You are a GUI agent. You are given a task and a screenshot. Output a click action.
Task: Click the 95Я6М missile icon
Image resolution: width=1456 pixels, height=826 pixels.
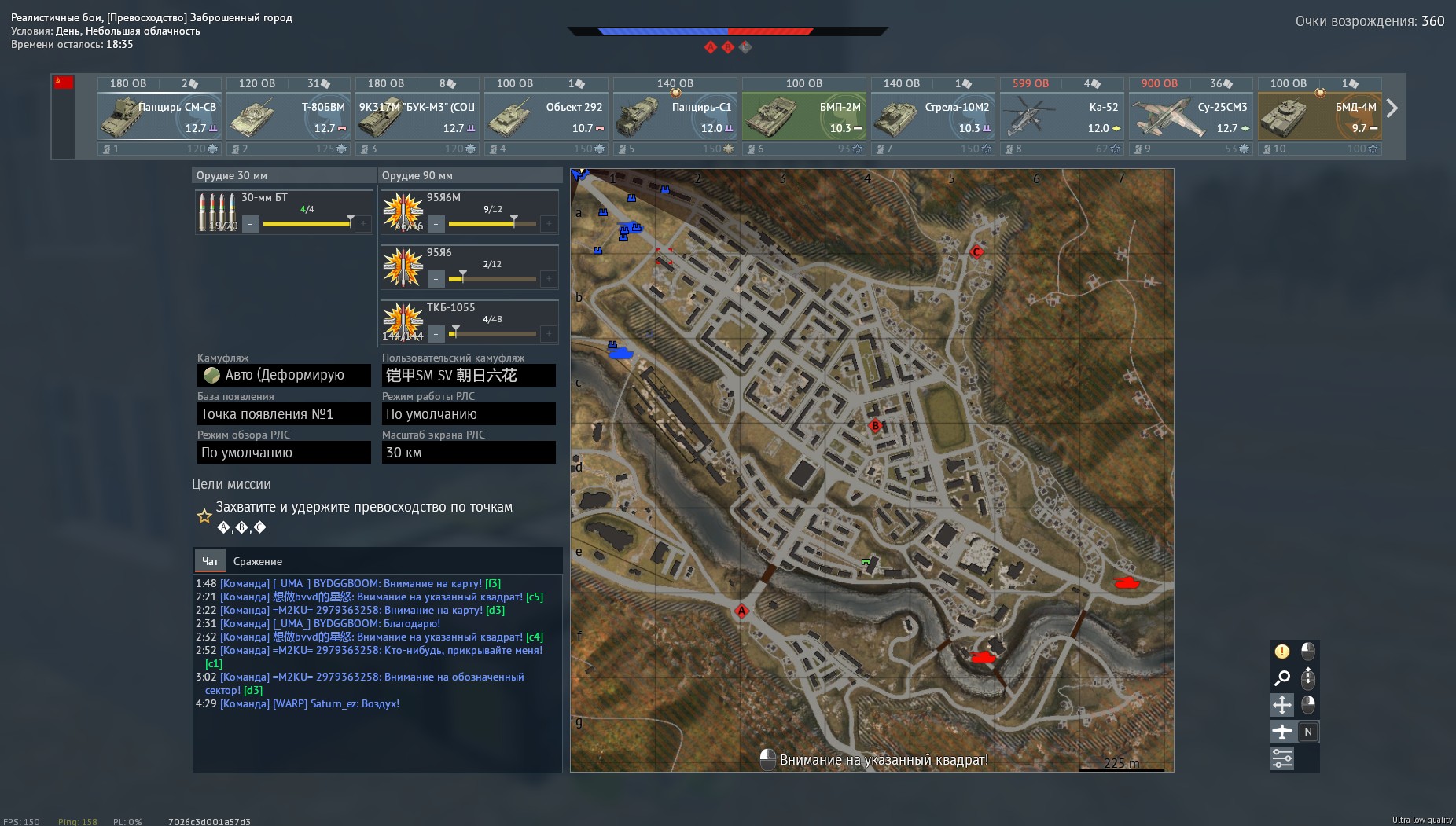click(x=403, y=211)
